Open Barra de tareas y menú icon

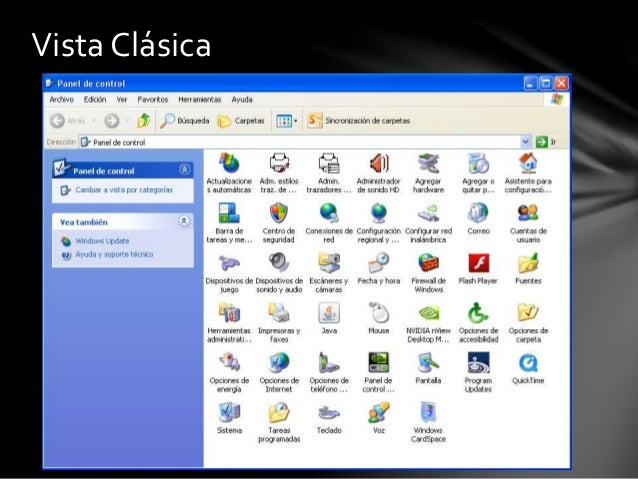pos(229,213)
